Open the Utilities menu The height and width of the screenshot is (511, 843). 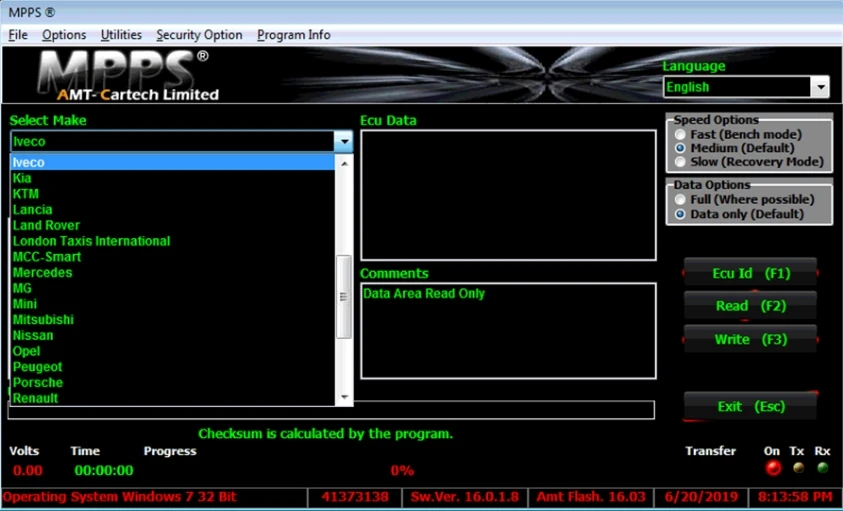(x=121, y=35)
